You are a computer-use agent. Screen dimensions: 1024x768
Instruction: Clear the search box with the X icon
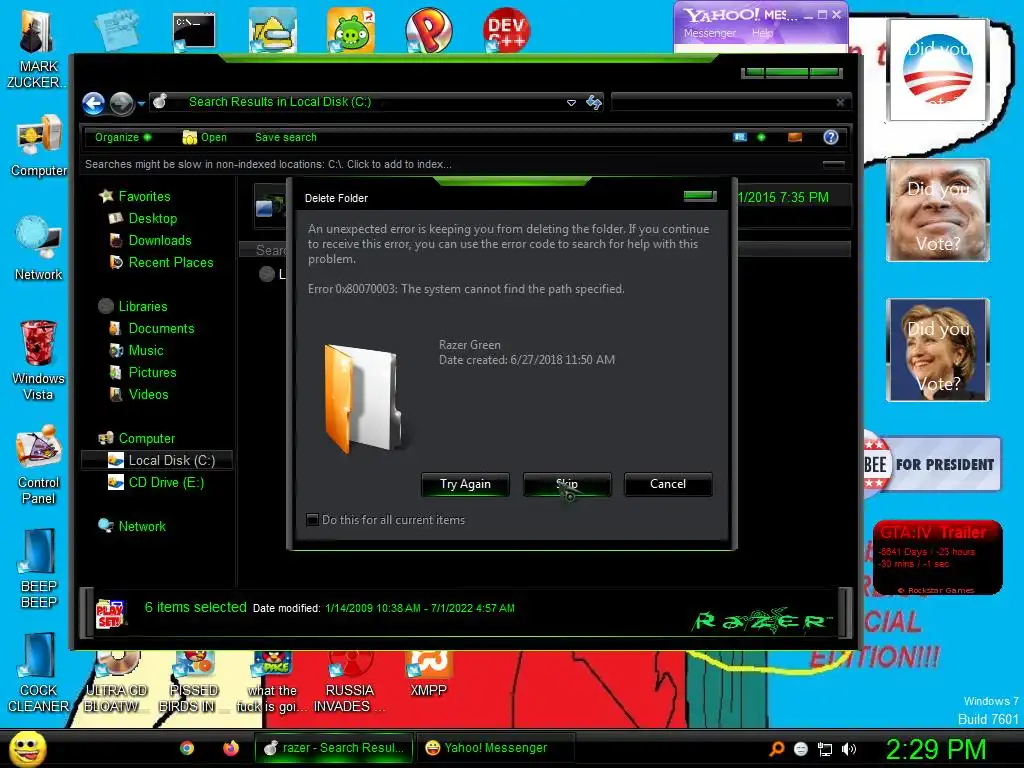[840, 102]
